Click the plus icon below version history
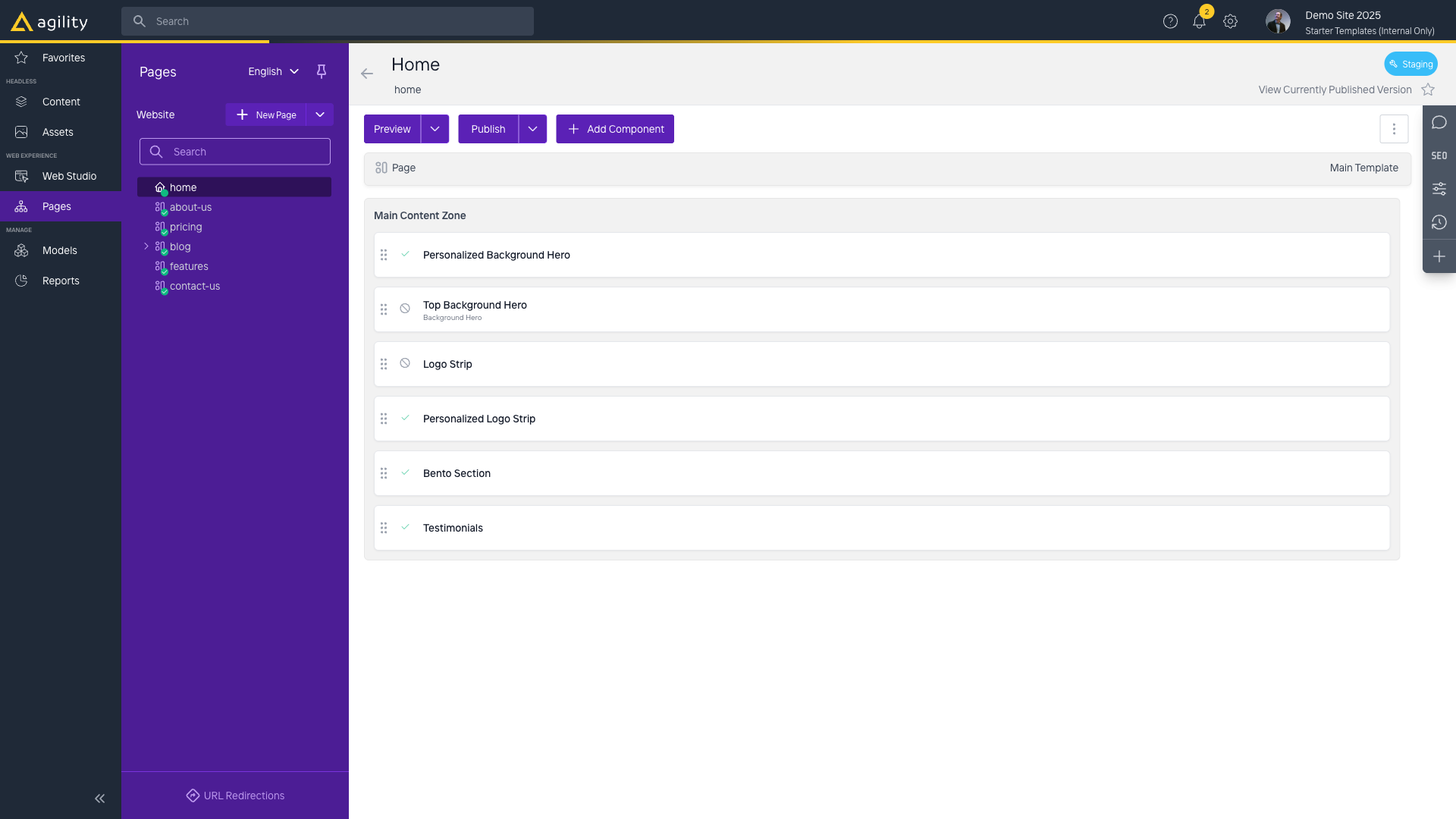The image size is (1456, 819). coord(1439,257)
